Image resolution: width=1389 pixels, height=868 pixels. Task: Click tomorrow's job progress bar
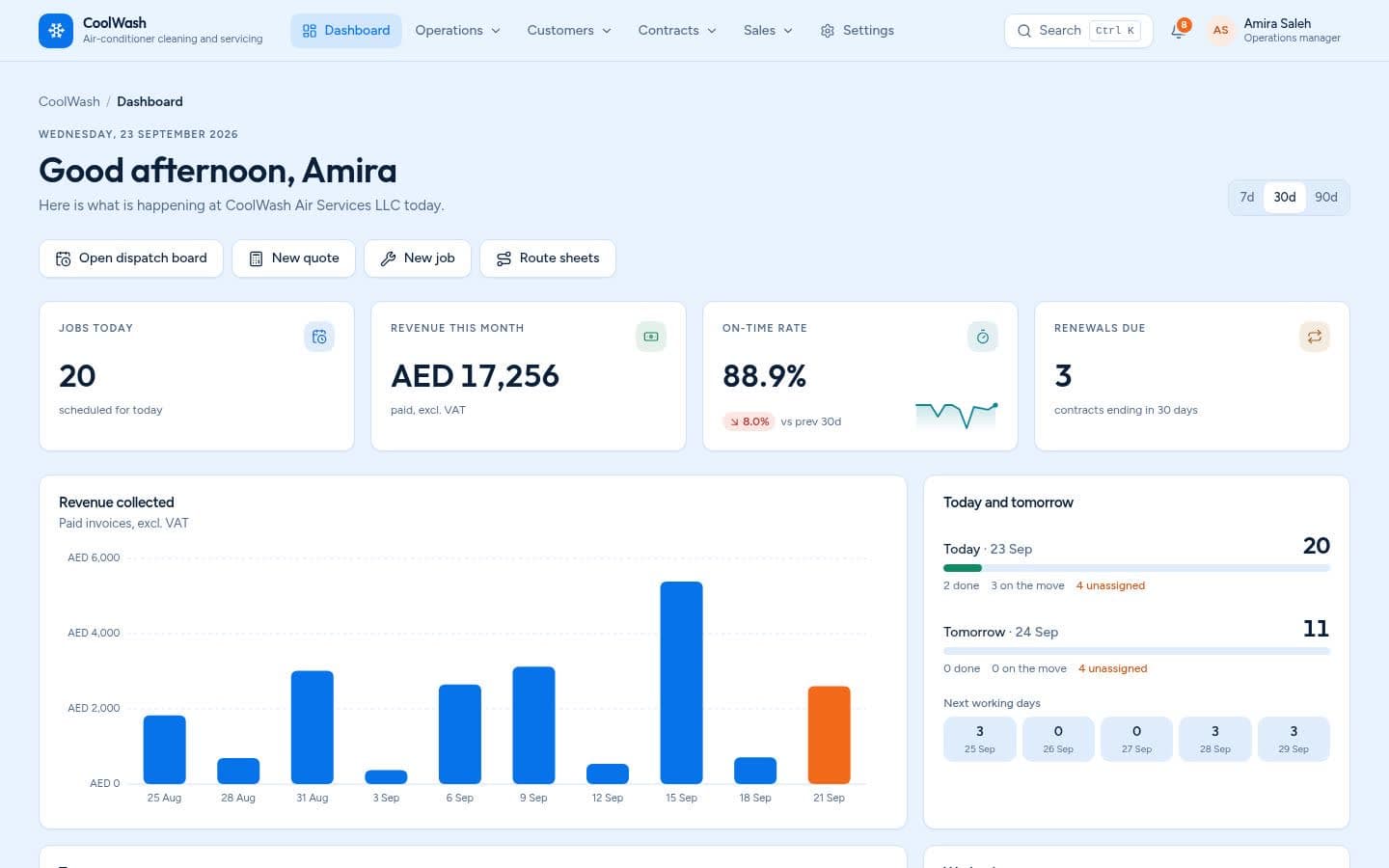1136,651
